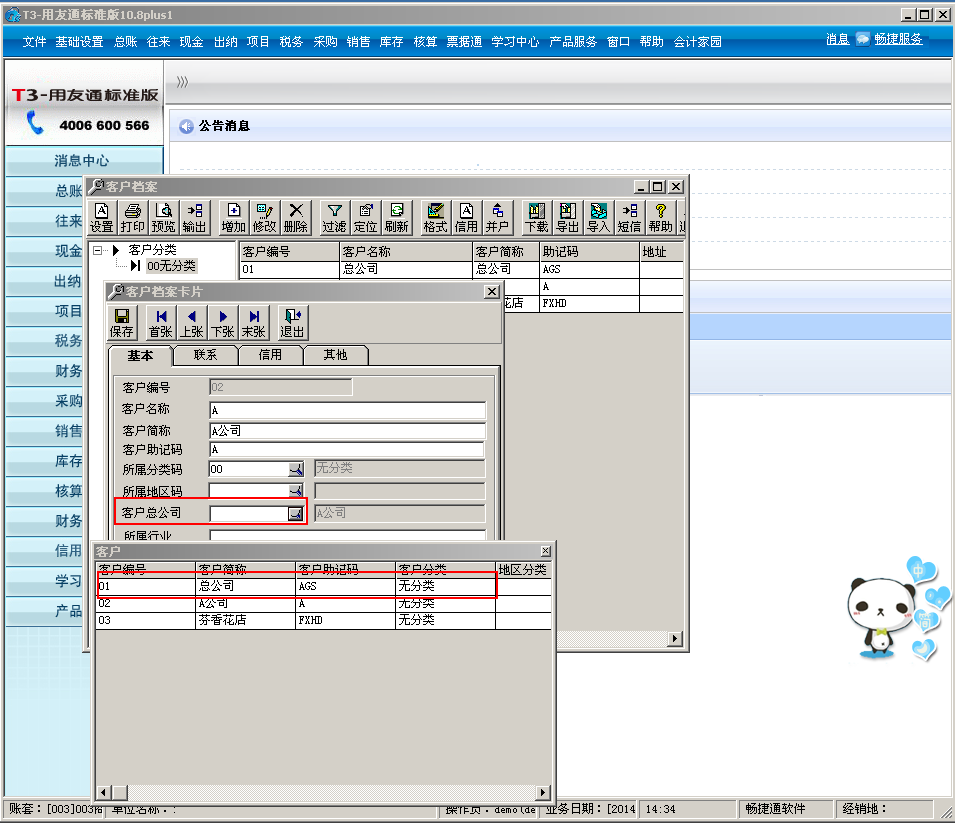Viewport: 955px width, 823px height.
Task: Click the 客户编号 column header in popup
Action: 146,570
